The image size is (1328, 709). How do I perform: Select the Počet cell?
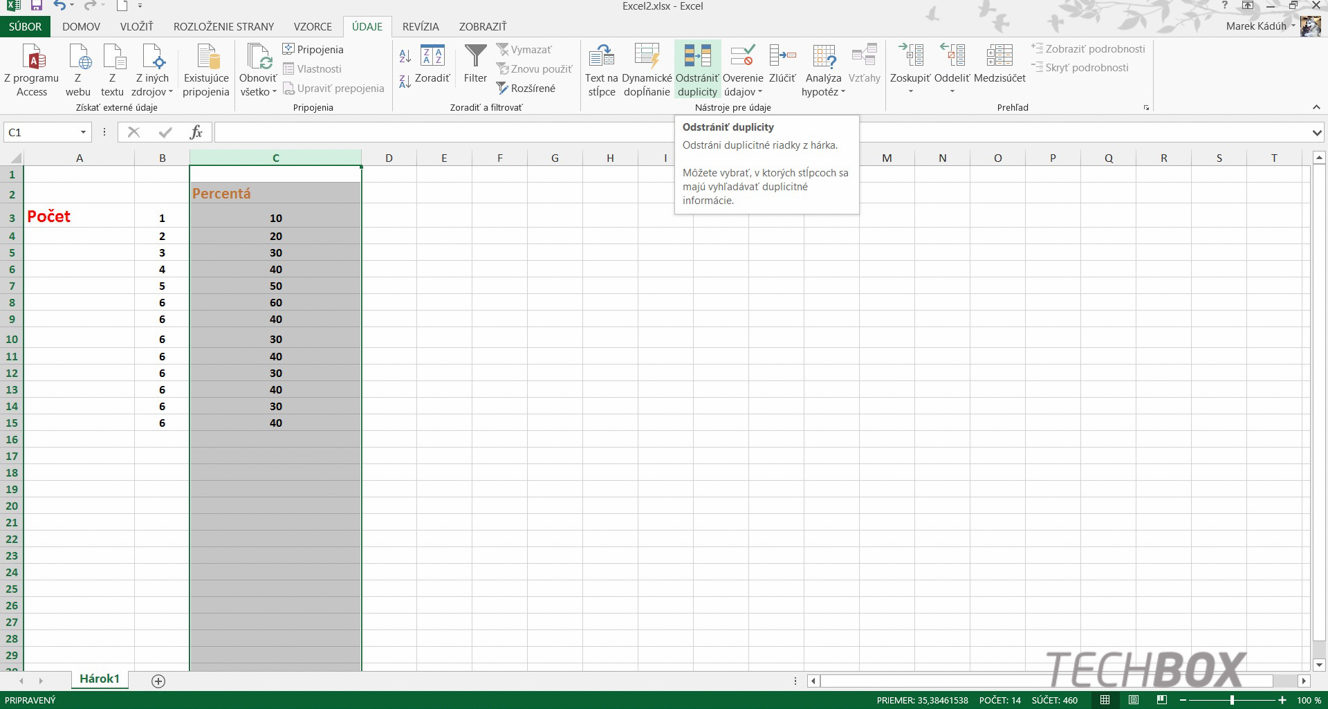(x=79, y=216)
